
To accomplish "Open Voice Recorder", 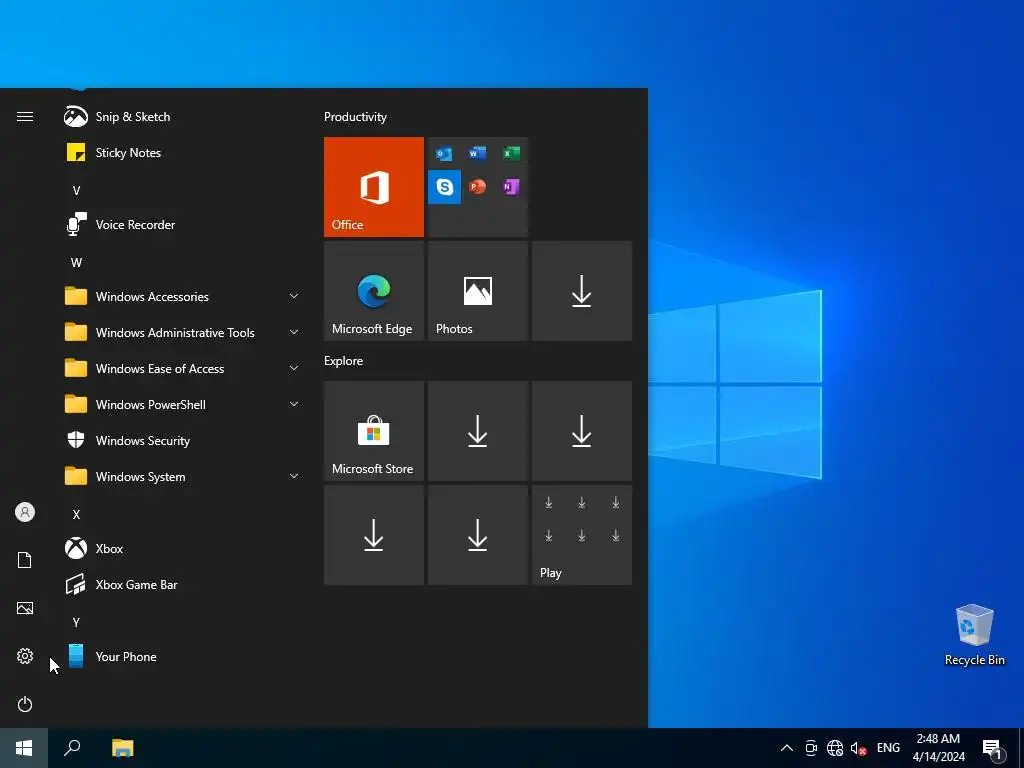I will (182, 225).
